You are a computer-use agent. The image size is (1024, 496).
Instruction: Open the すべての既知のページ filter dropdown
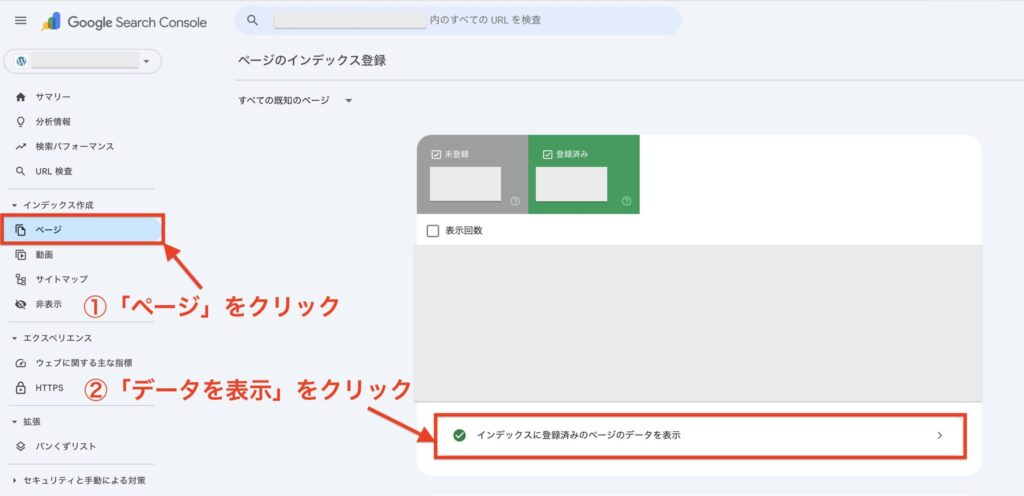click(x=296, y=100)
